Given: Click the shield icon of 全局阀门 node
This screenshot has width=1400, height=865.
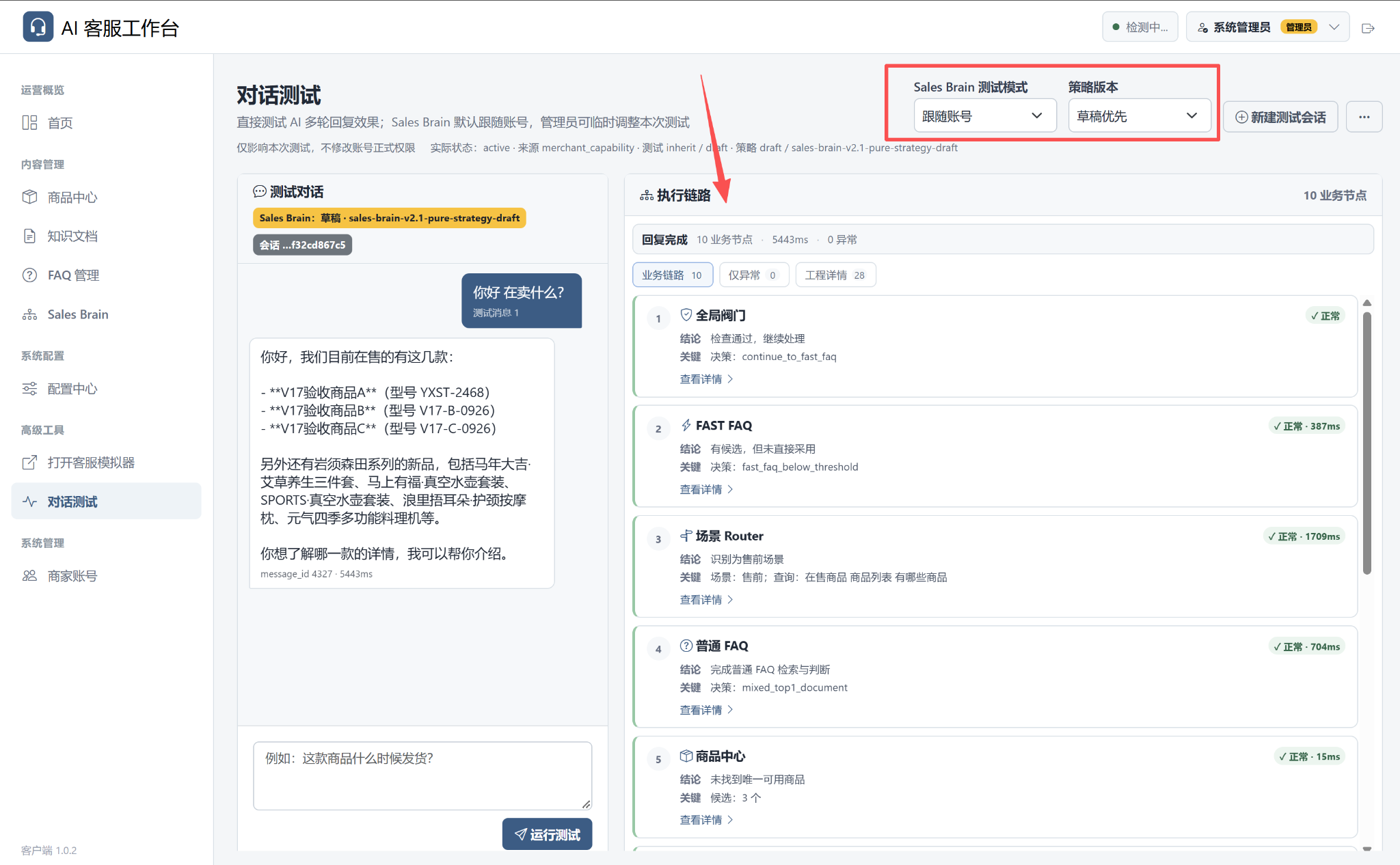Looking at the screenshot, I should pyautogui.click(x=686, y=315).
